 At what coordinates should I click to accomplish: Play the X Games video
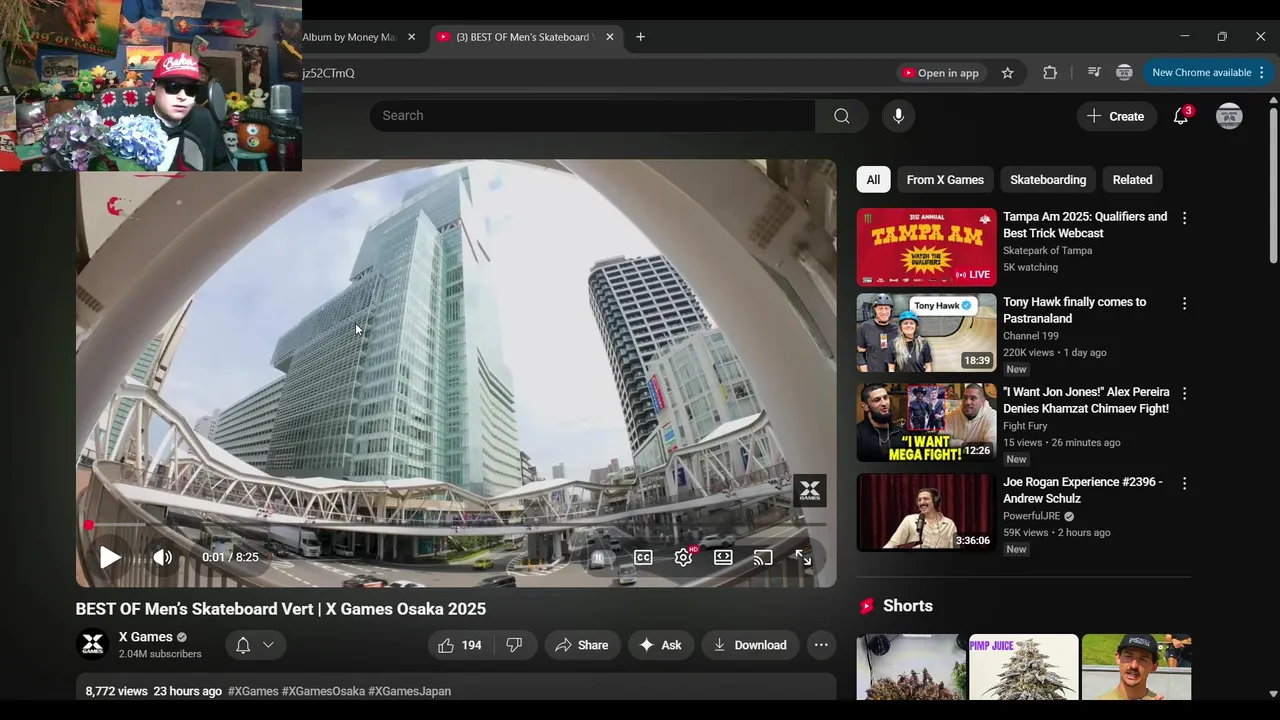[110, 558]
